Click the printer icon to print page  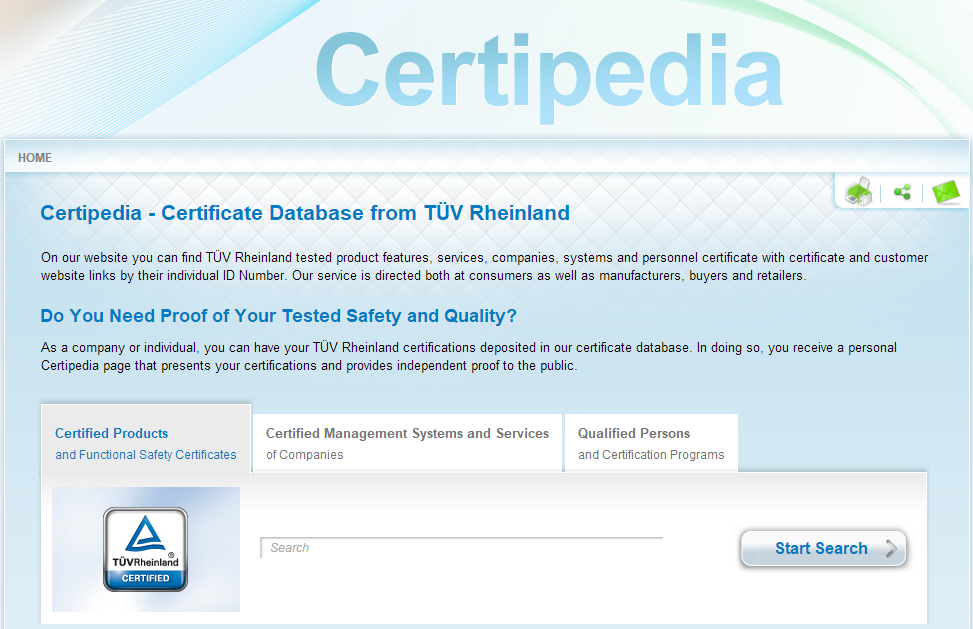pos(858,191)
